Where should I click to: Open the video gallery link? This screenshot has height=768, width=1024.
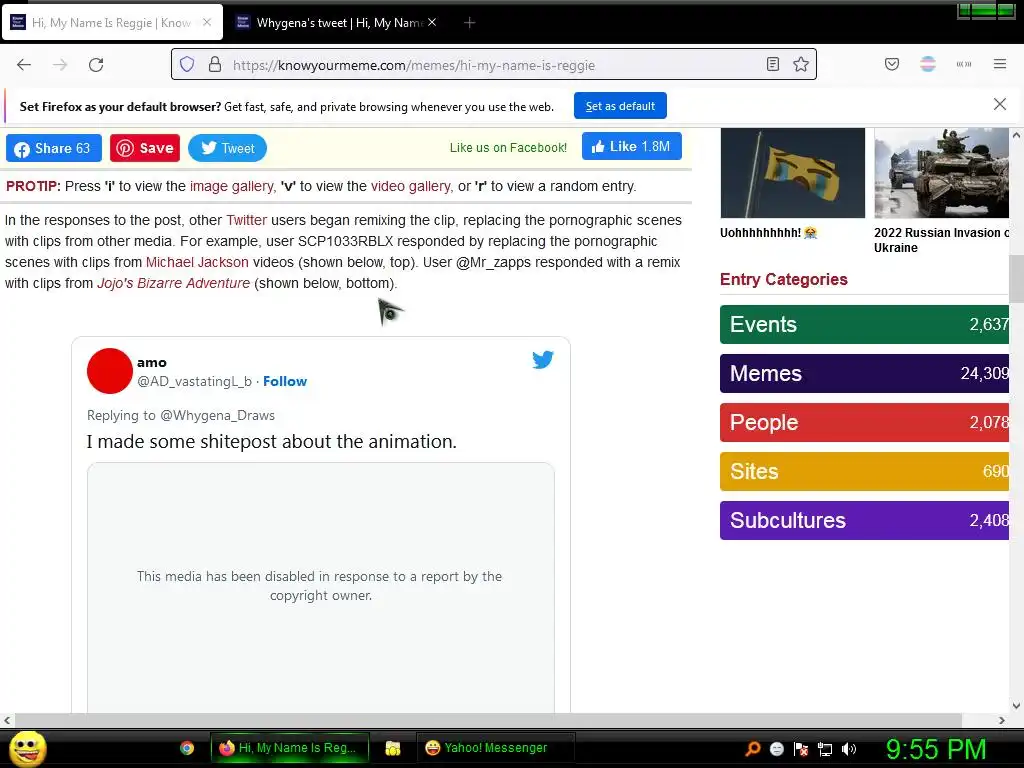click(x=410, y=186)
